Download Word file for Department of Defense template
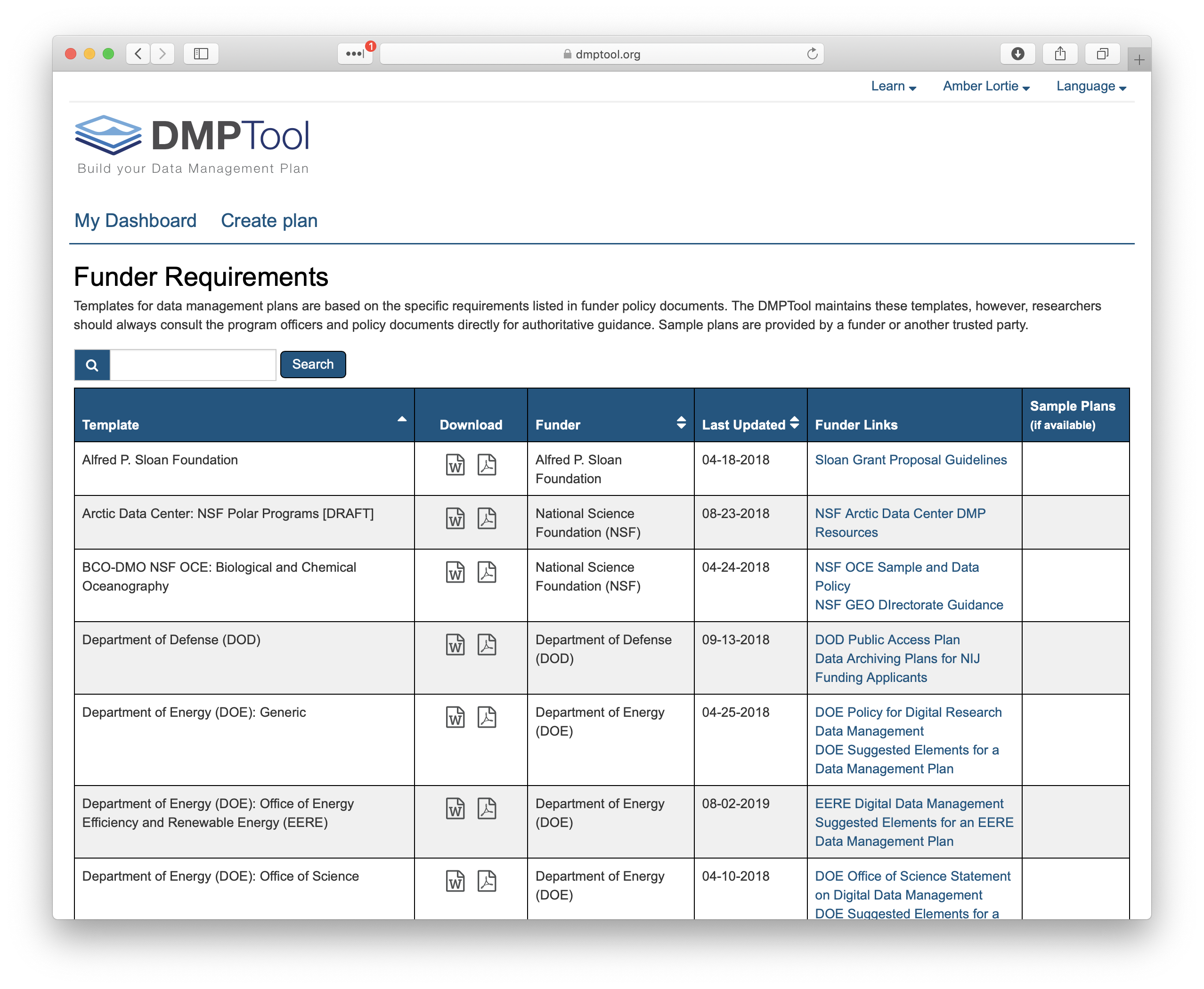The width and height of the screenshot is (1204, 989). tap(455, 645)
